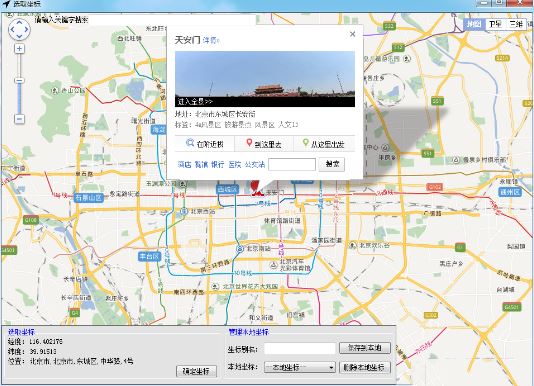The width and height of the screenshot is (534, 386).
Task: Click the latitude value 39.91513
Action: click(x=43, y=351)
